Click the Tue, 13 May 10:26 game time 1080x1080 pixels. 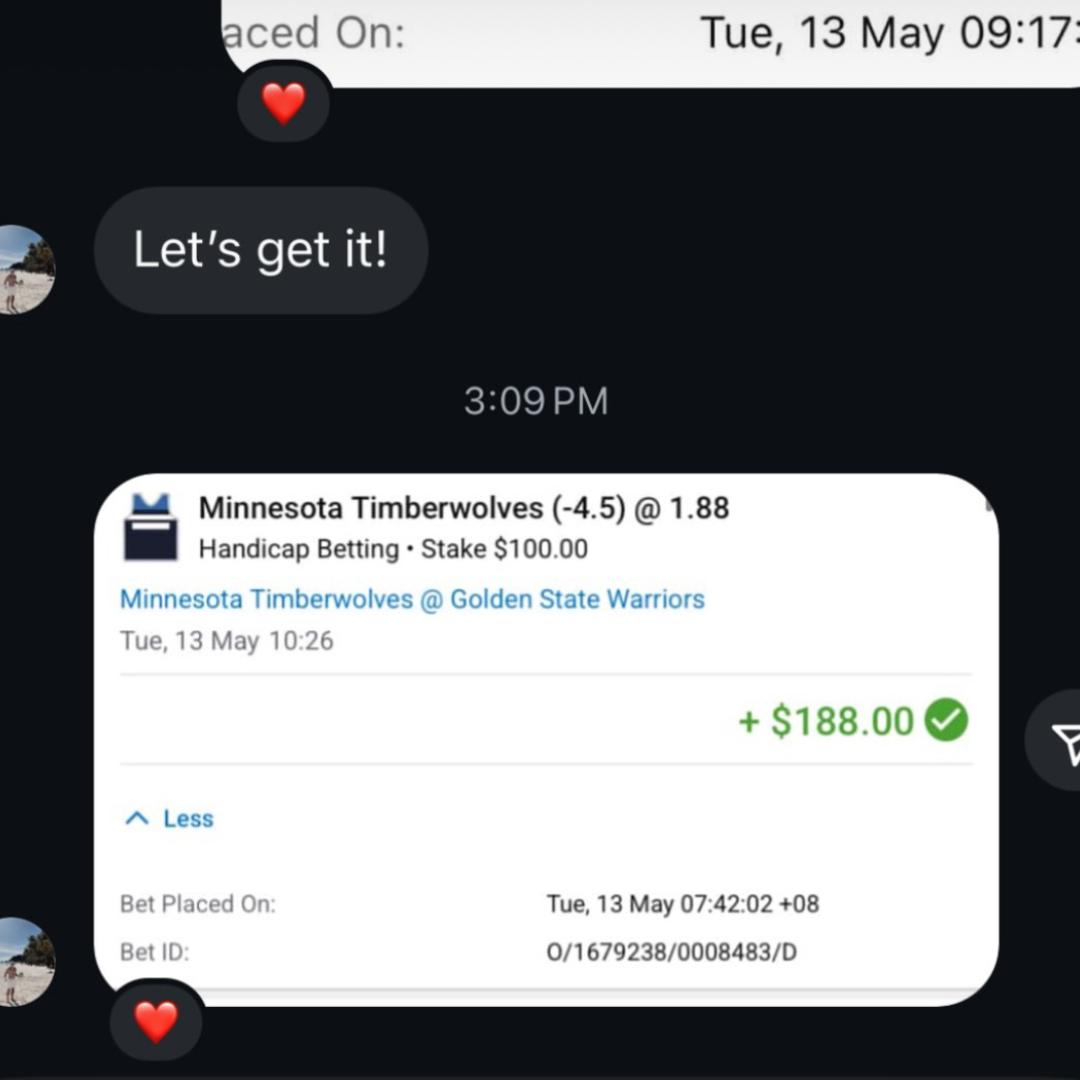pyautogui.click(x=227, y=641)
